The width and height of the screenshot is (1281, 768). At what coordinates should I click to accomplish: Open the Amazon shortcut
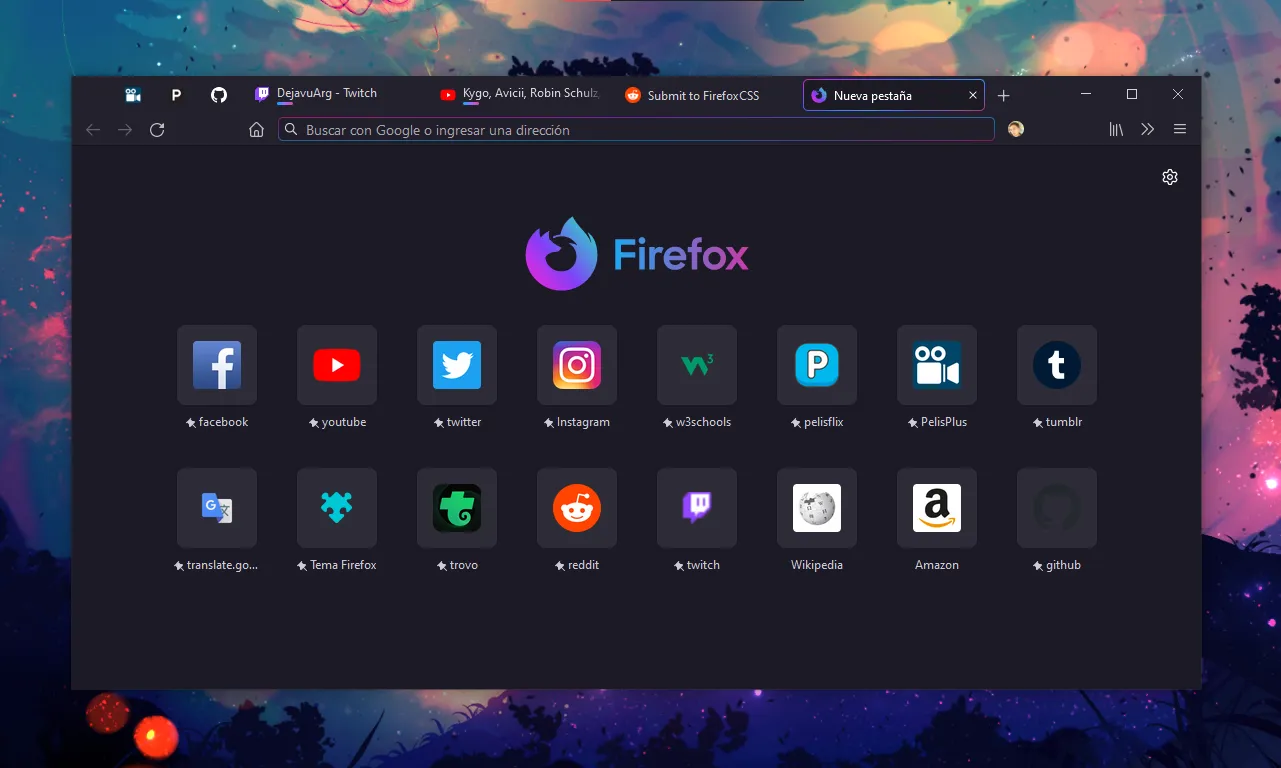936,508
